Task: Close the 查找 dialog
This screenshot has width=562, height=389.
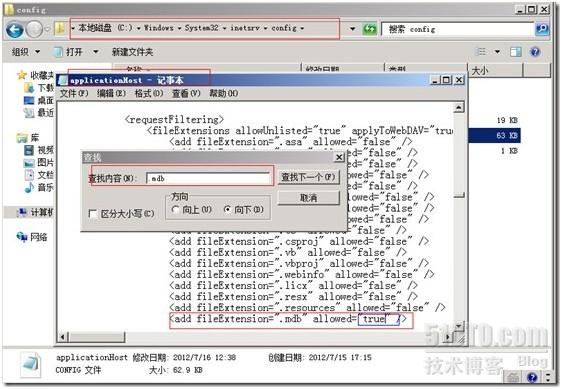Action: 339,157
